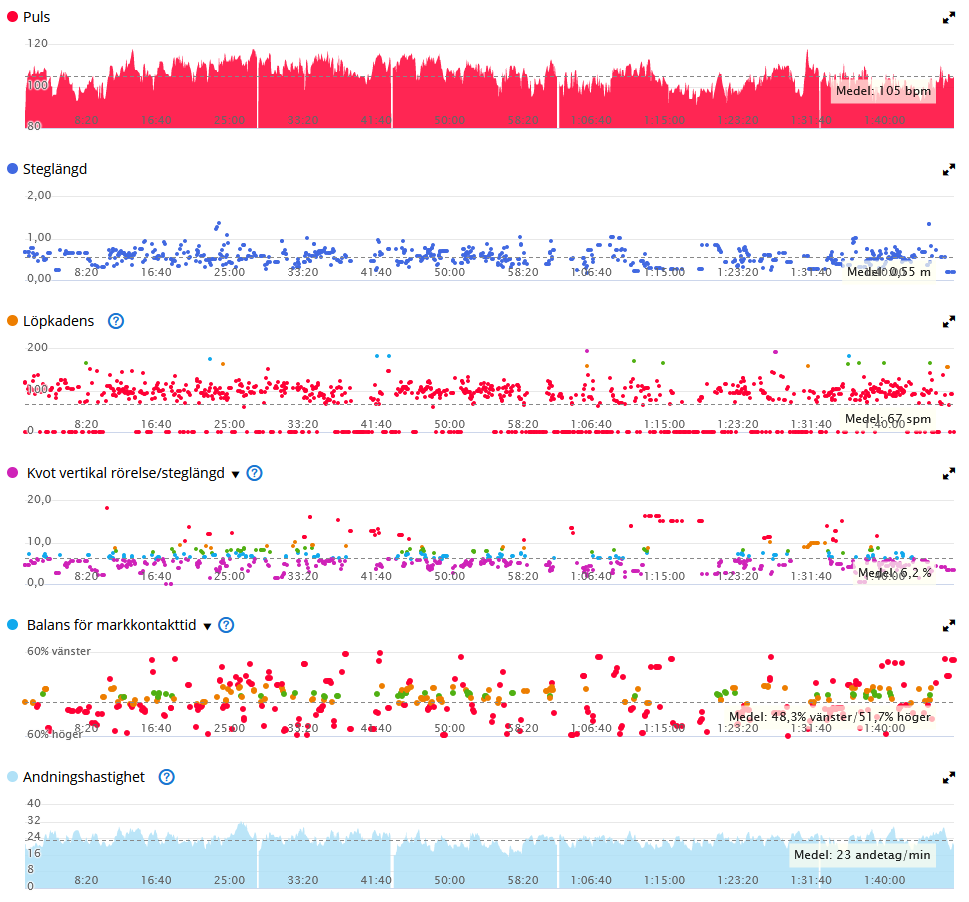Screen dimensions: 969x902
Task: Expand the Andningshastighet chart to fullscreen
Action: (x=949, y=778)
